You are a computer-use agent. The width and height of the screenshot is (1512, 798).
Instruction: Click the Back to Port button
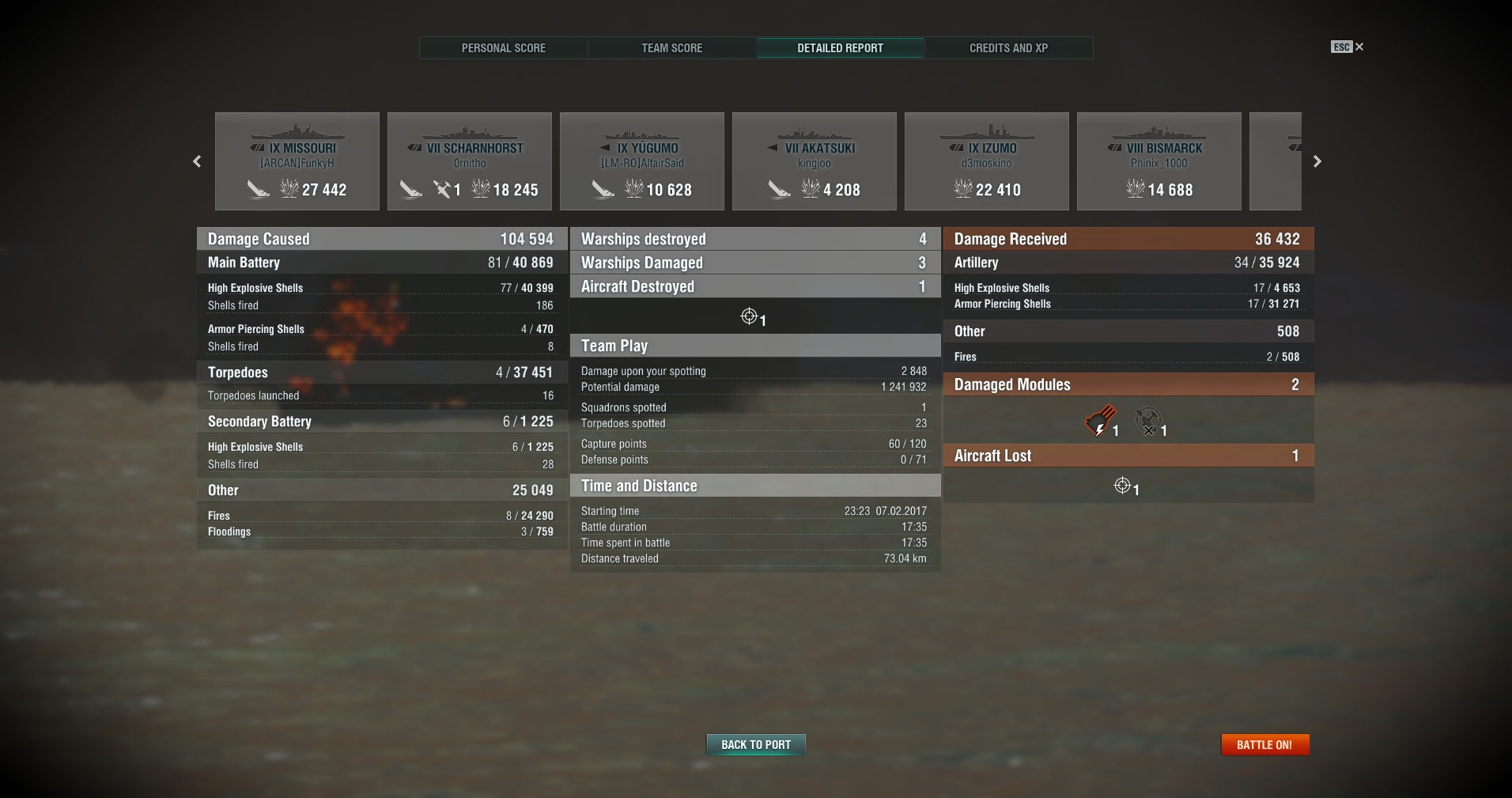(x=756, y=745)
